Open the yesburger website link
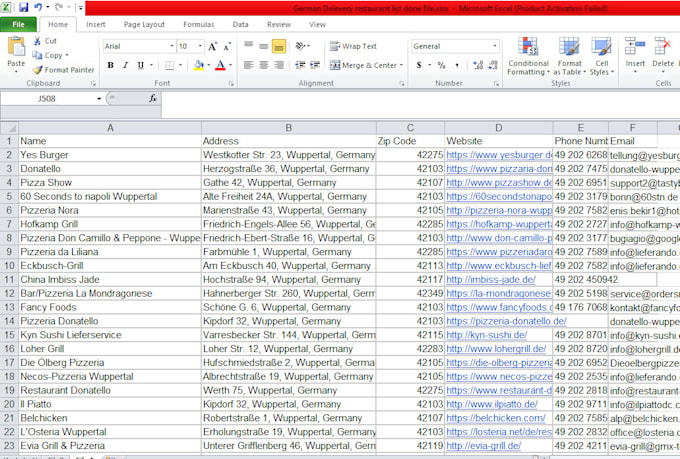Viewport: 680px width, 459px height. [x=499, y=155]
